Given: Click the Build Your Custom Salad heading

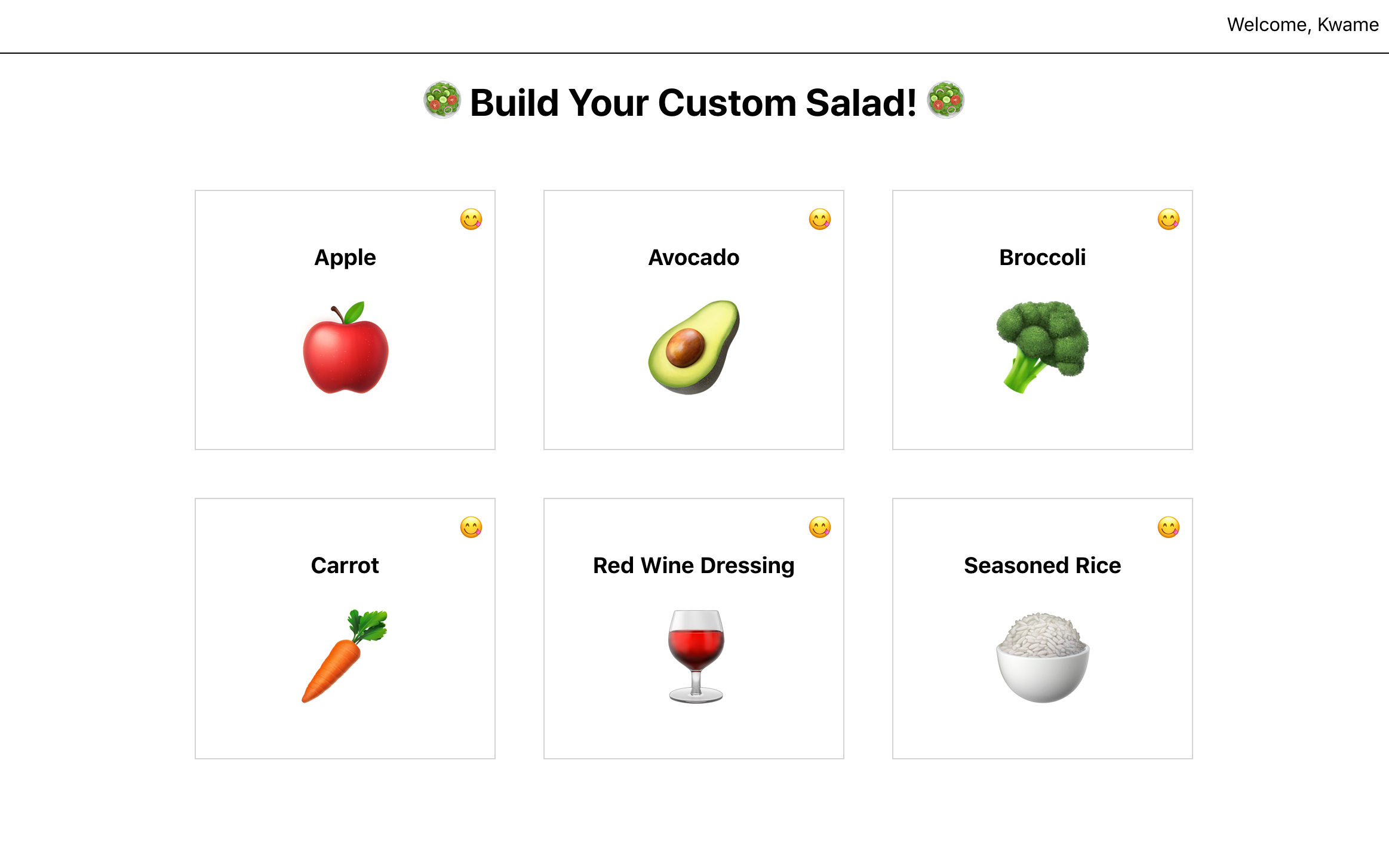Looking at the screenshot, I should (x=693, y=103).
